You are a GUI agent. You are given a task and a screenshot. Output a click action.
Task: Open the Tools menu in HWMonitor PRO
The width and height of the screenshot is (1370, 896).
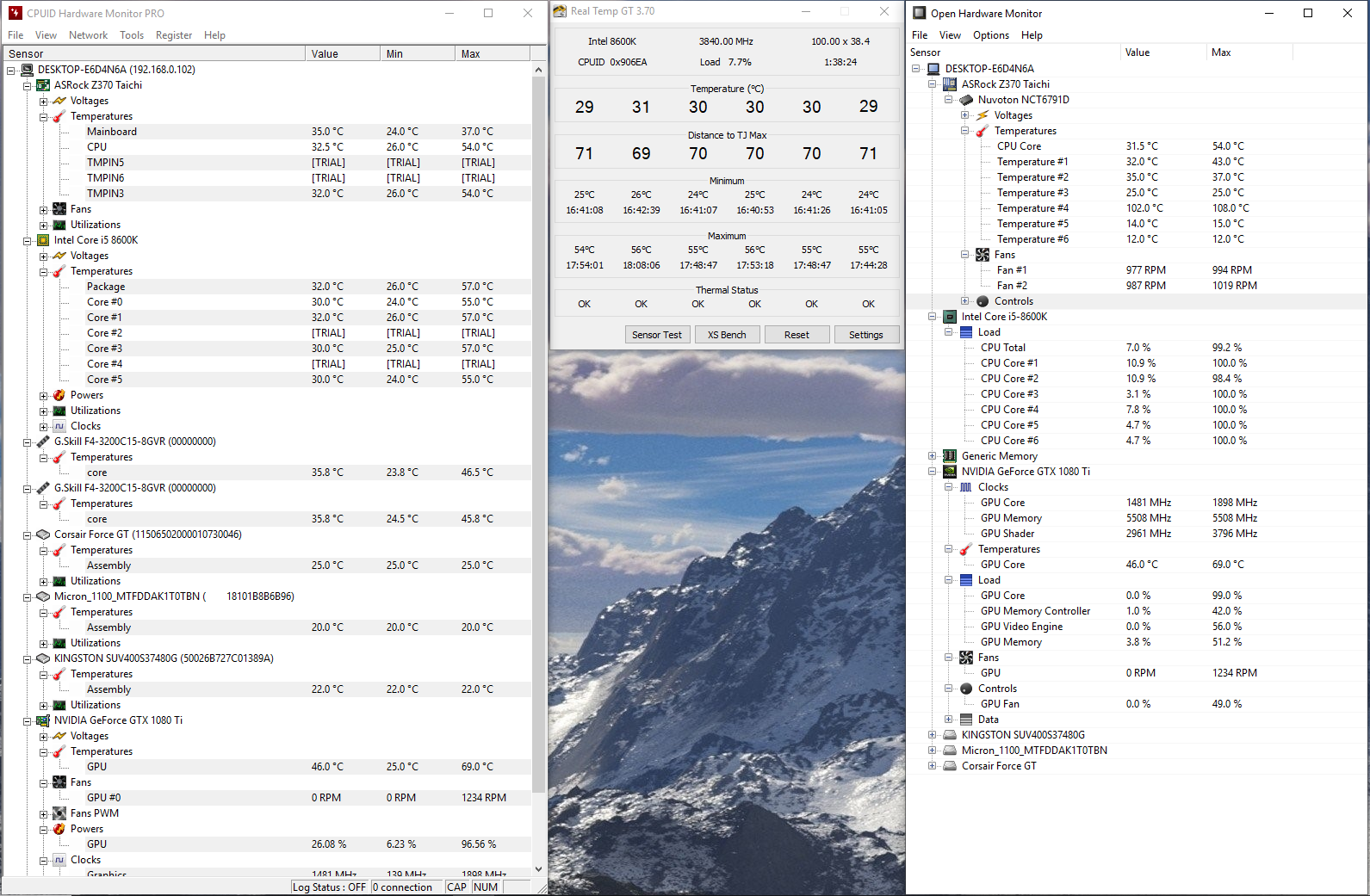point(132,35)
